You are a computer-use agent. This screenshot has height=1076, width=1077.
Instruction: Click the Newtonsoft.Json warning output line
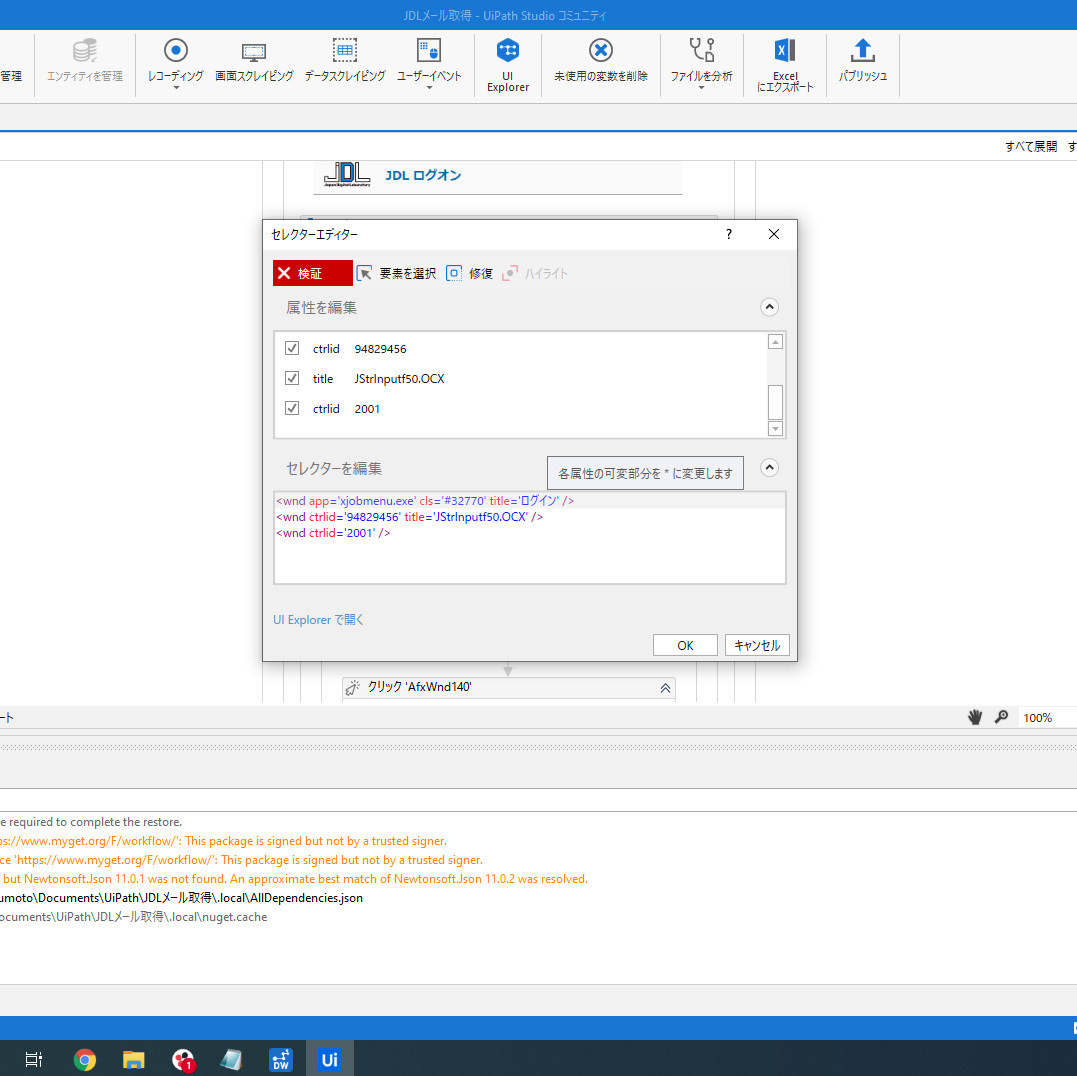click(x=294, y=879)
